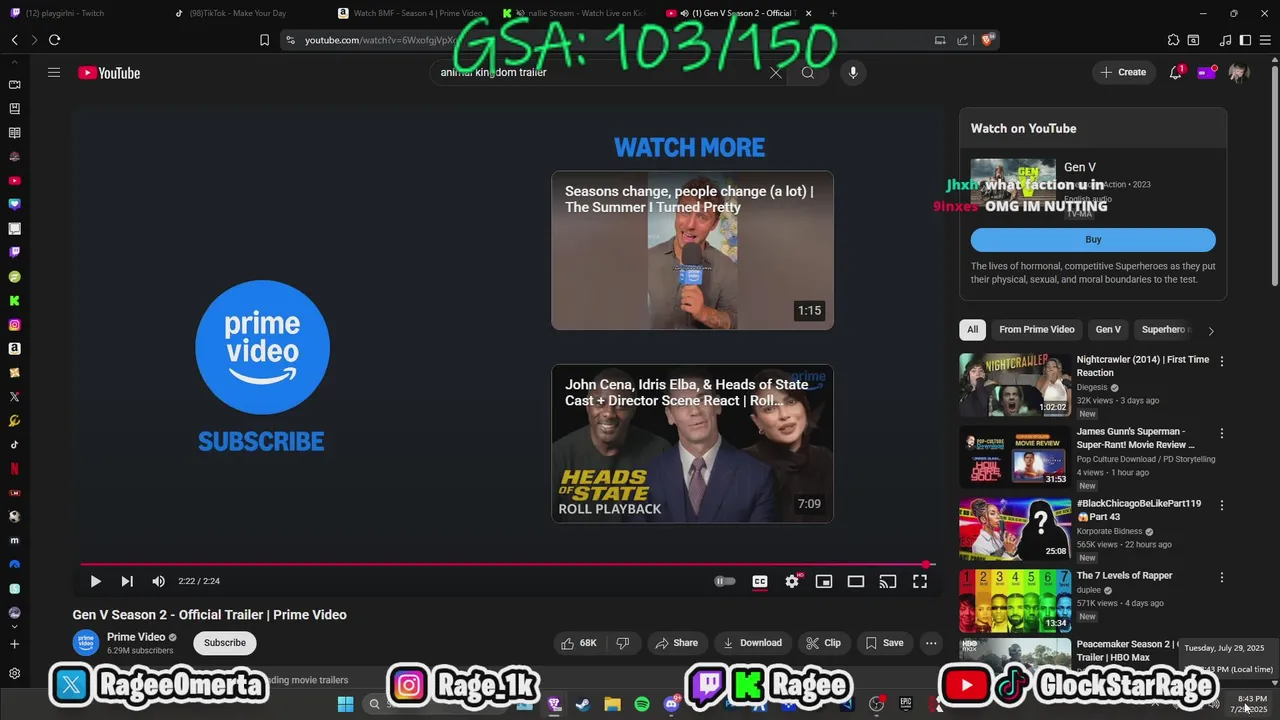Switch to theater mode

856,581
